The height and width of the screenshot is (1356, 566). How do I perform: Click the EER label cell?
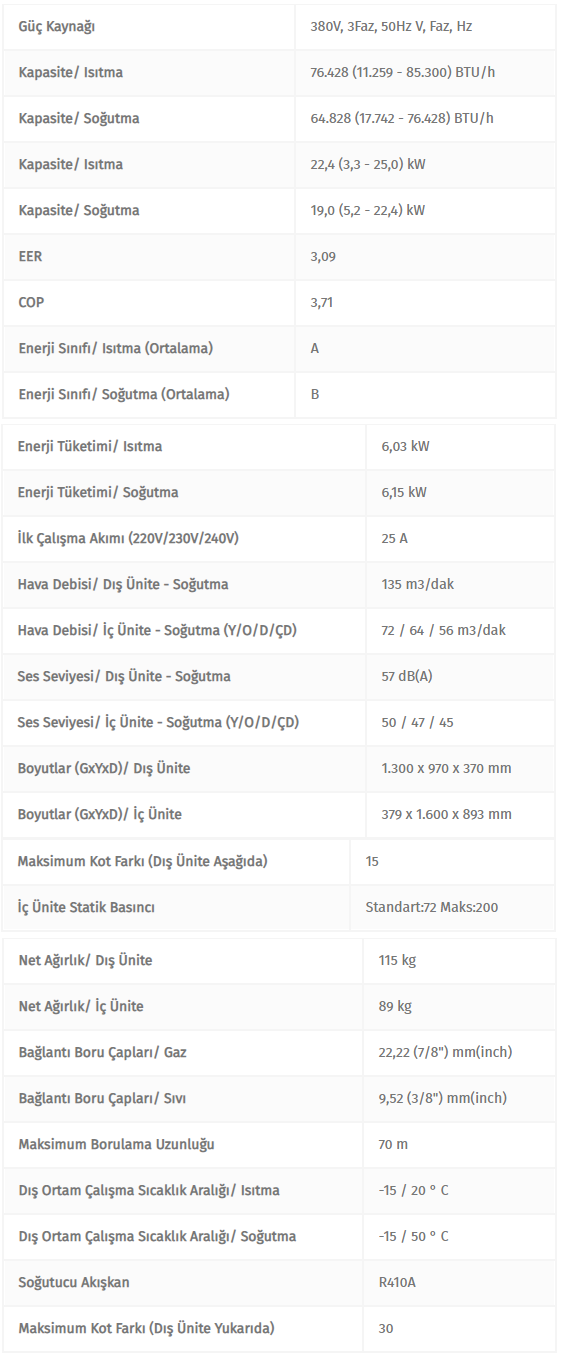pos(30,257)
